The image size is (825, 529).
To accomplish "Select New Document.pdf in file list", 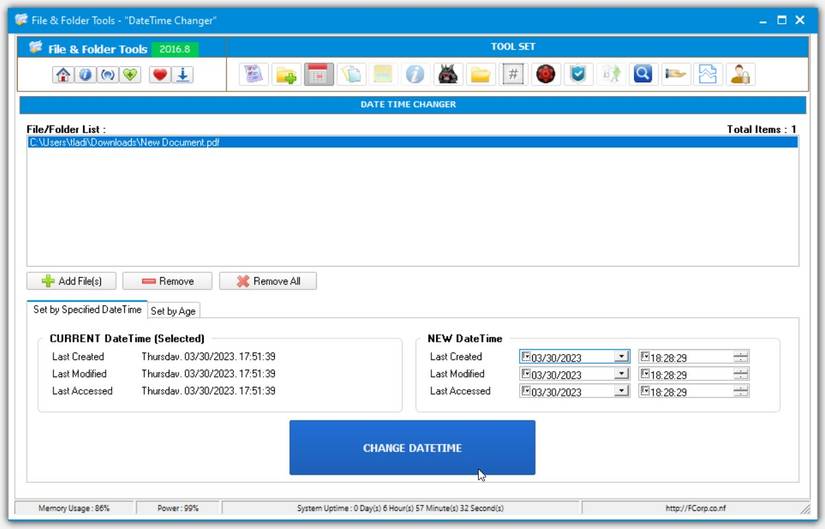I will pyautogui.click(x=412, y=142).
